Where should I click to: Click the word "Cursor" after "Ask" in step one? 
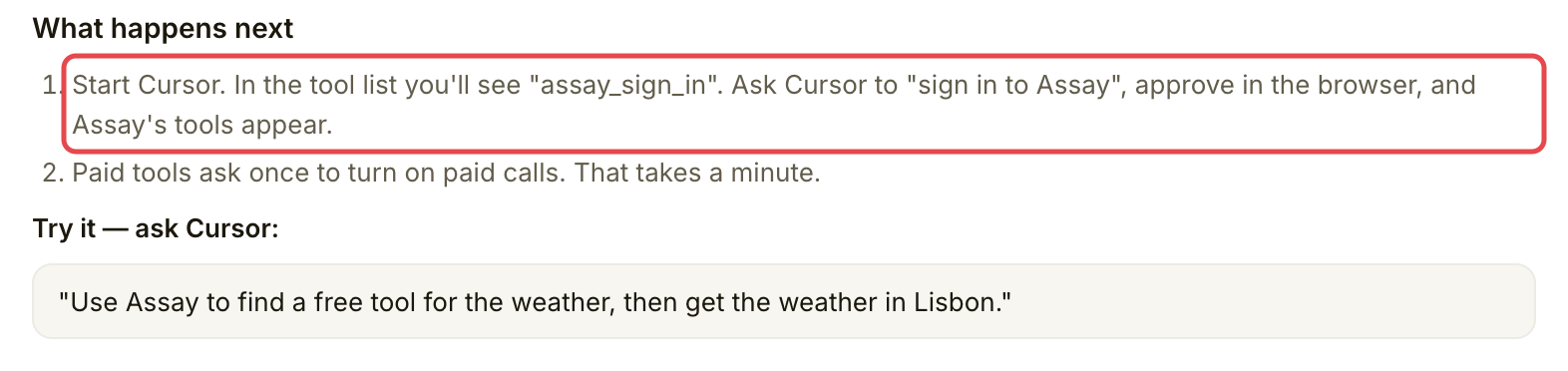(826, 85)
